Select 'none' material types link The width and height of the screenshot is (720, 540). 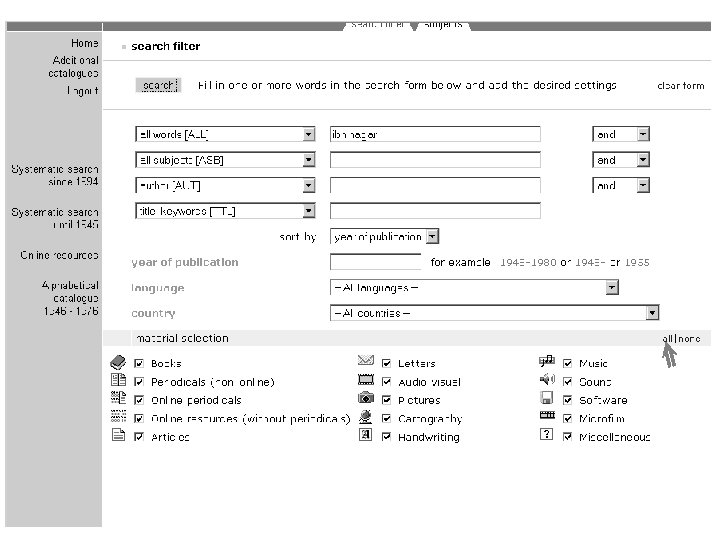[689, 339]
